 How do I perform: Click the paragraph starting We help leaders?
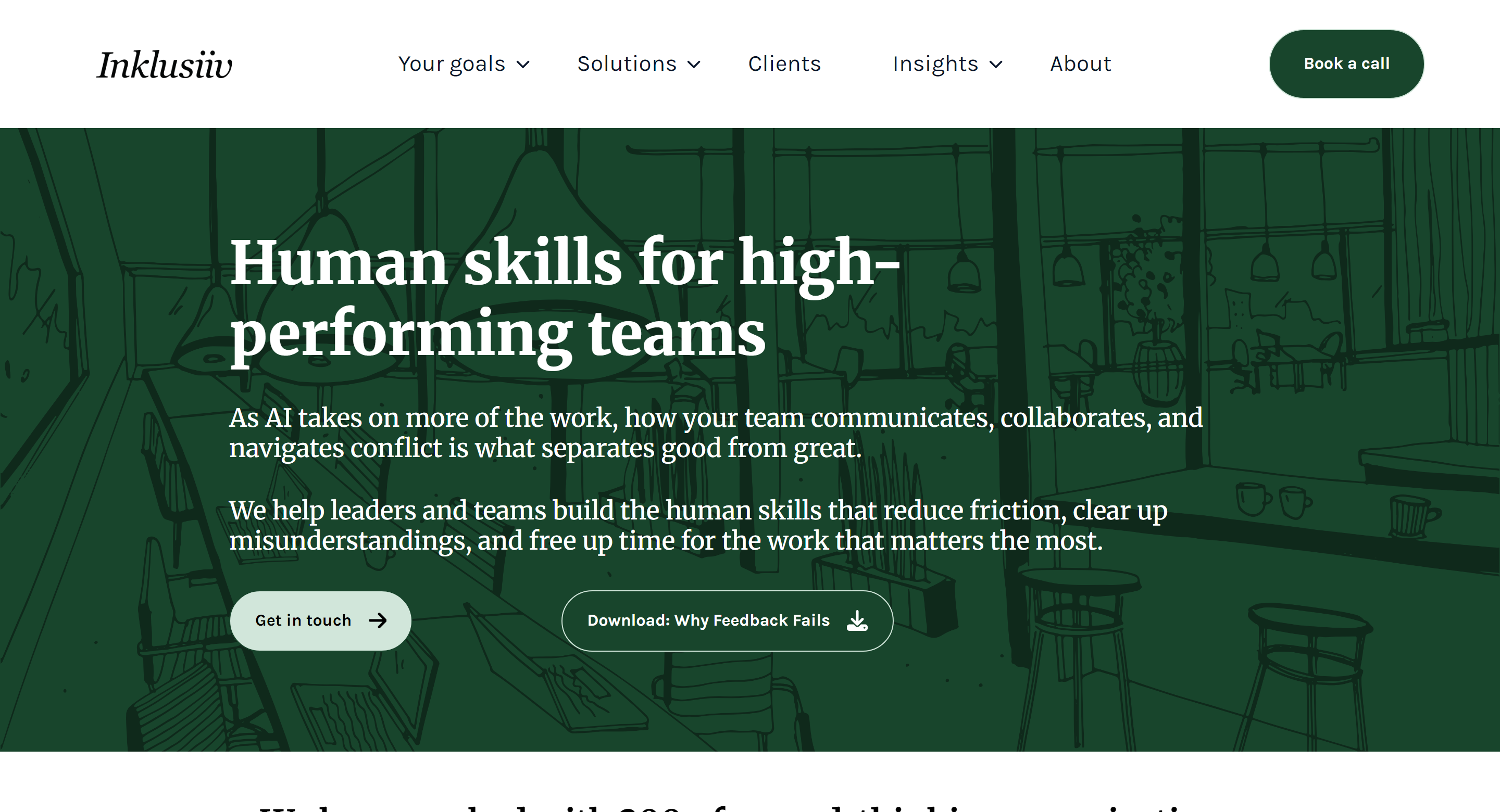pyautogui.click(x=698, y=525)
